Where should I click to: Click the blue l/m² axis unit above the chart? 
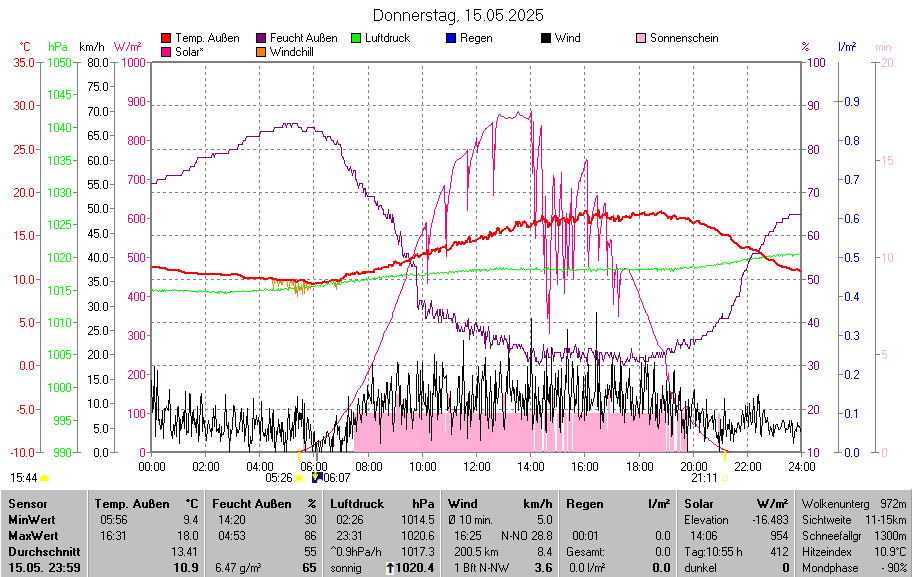click(847, 47)
